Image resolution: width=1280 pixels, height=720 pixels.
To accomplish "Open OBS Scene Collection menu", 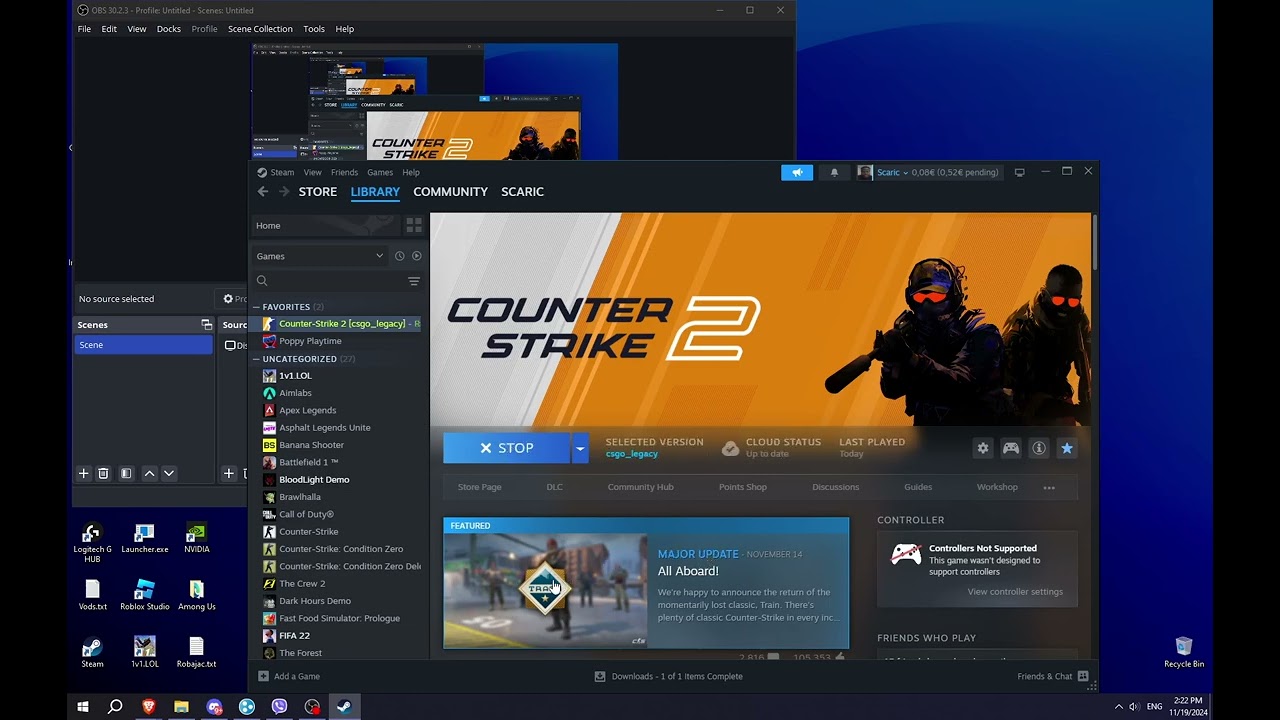I will pyautogui.click(x=260, y=29).
